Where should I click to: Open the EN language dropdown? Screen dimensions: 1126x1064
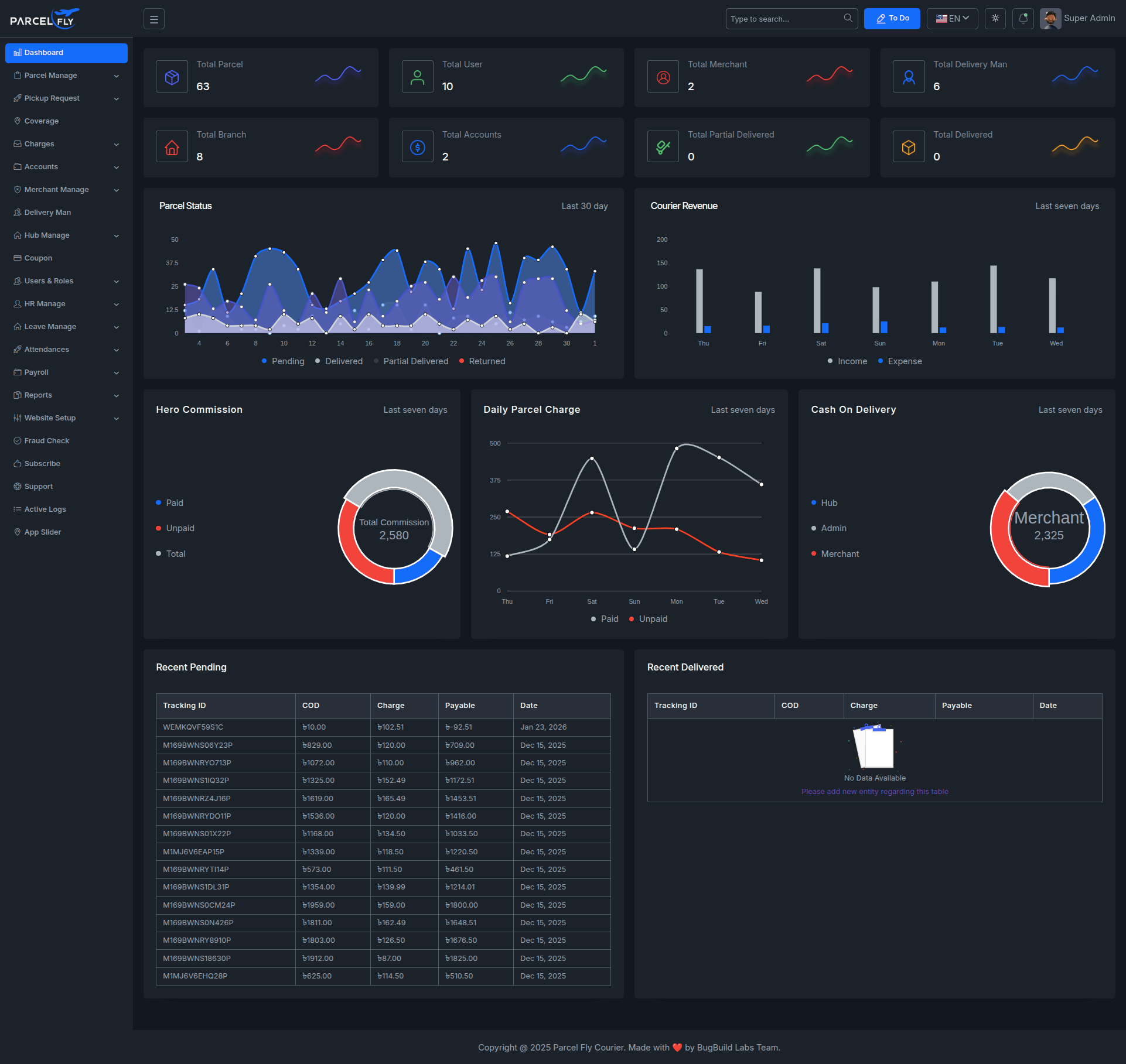952,18
